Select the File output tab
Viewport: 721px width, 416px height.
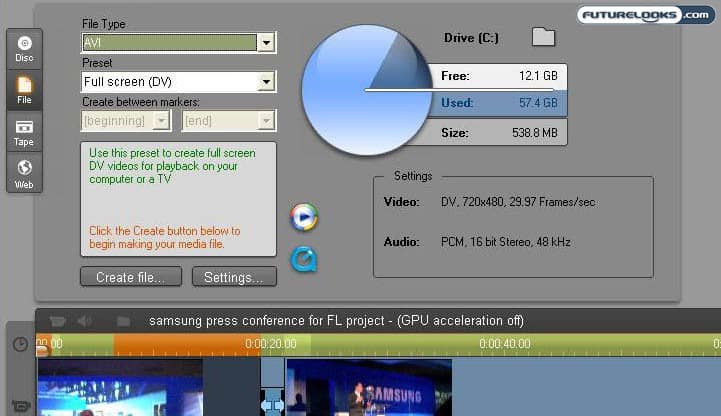click(x=25, y=92)
